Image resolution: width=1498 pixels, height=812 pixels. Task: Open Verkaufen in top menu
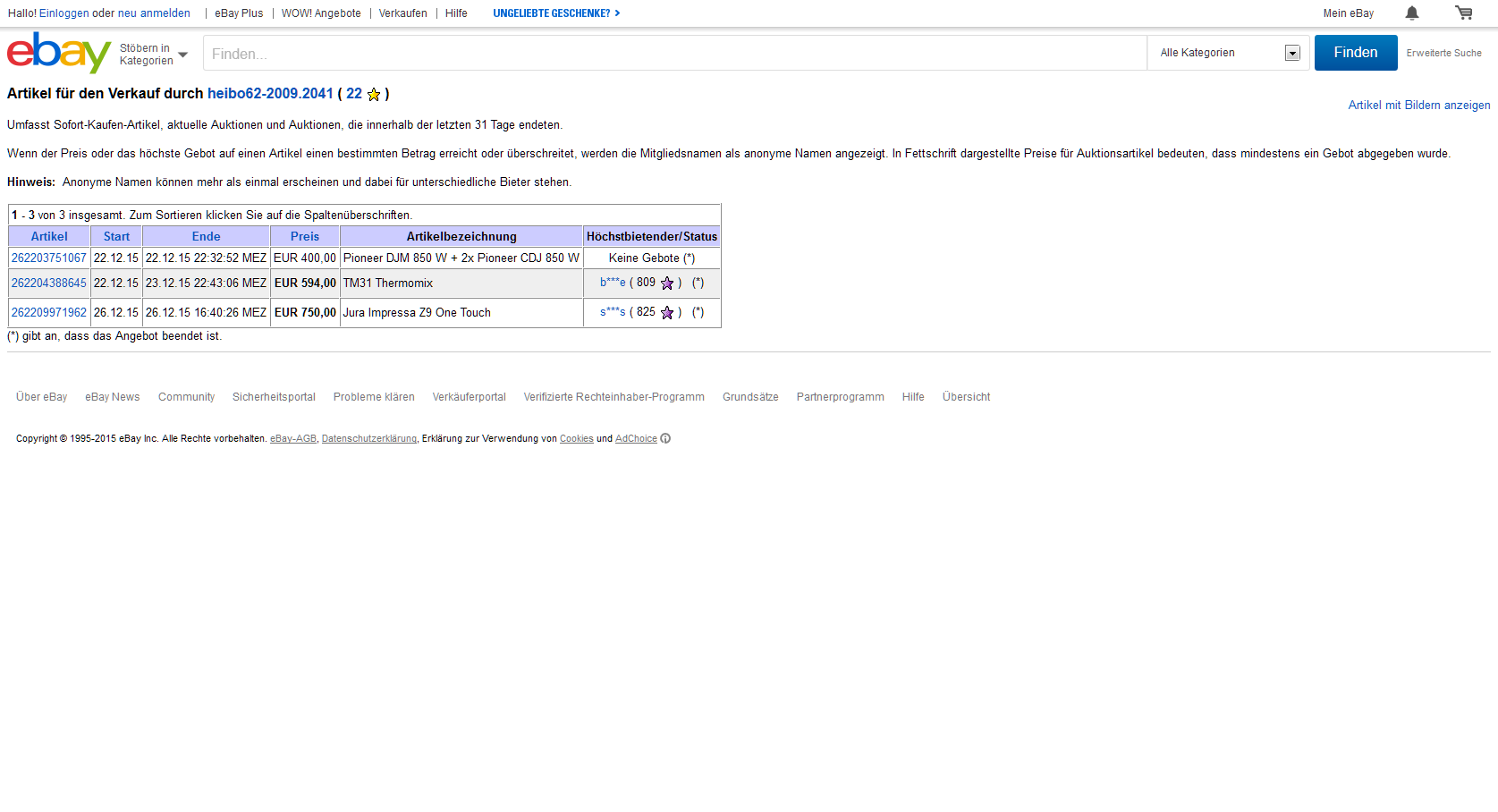(402, 13)
